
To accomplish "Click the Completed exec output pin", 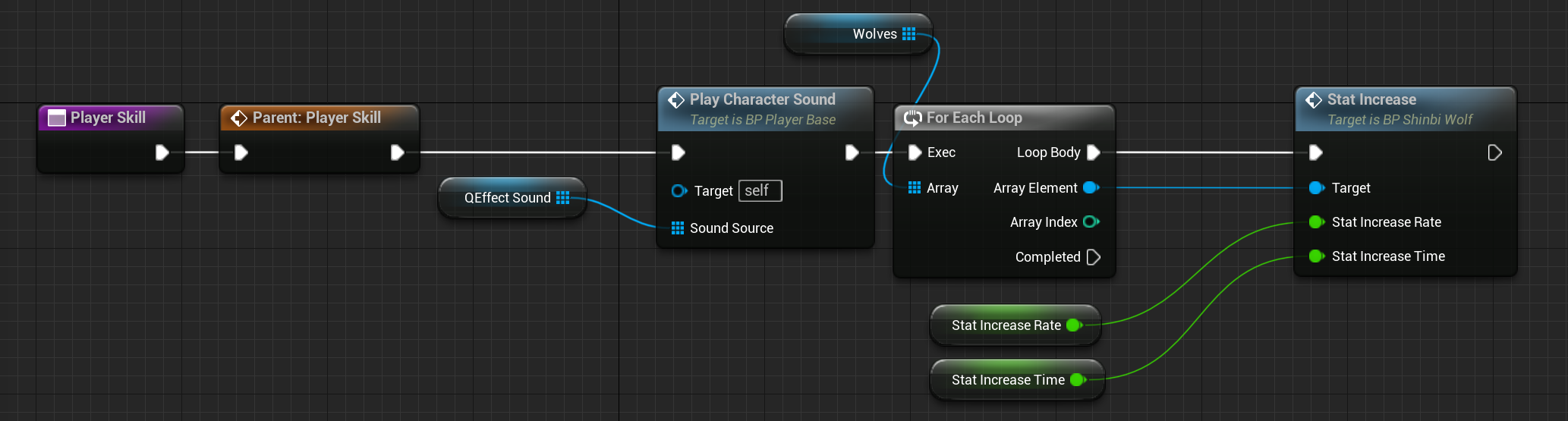I will pyautogui.click(x=1094, y=256).
